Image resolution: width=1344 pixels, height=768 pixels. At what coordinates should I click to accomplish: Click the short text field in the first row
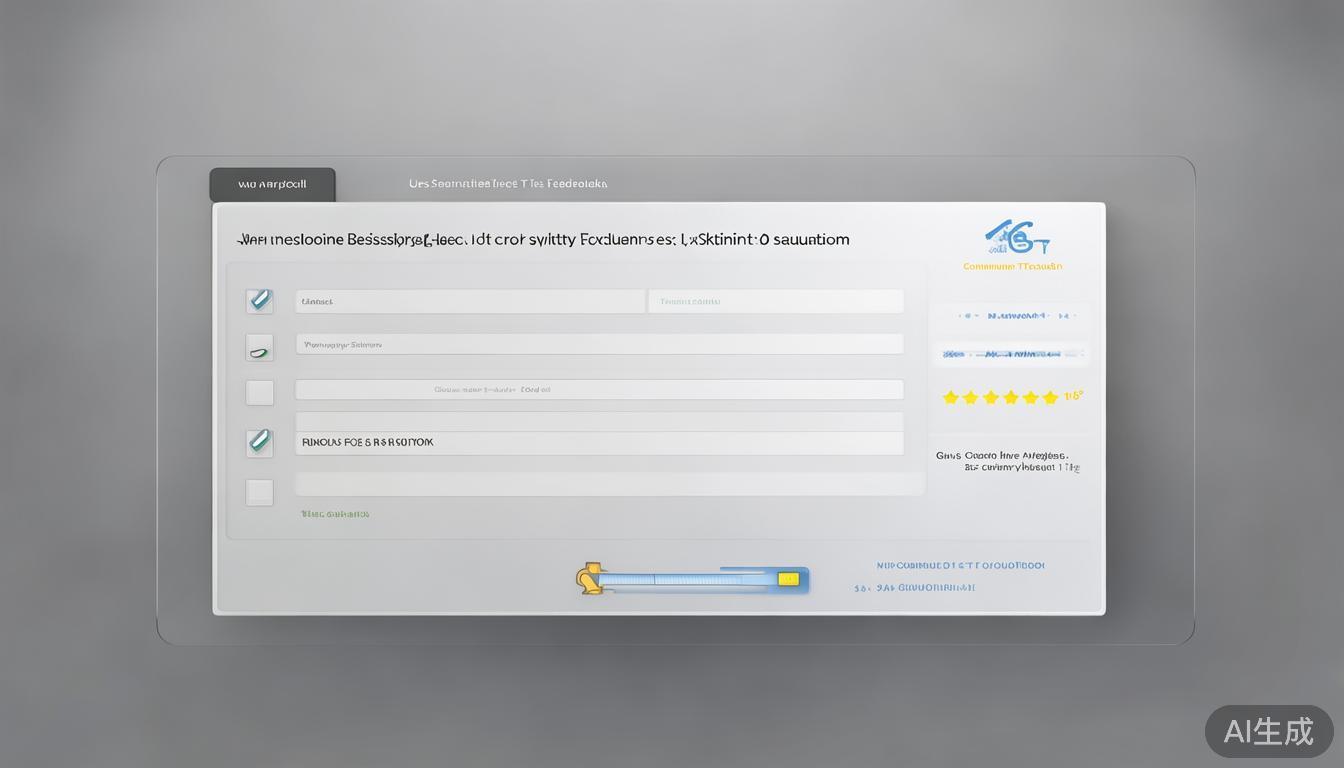coord(776,301)
